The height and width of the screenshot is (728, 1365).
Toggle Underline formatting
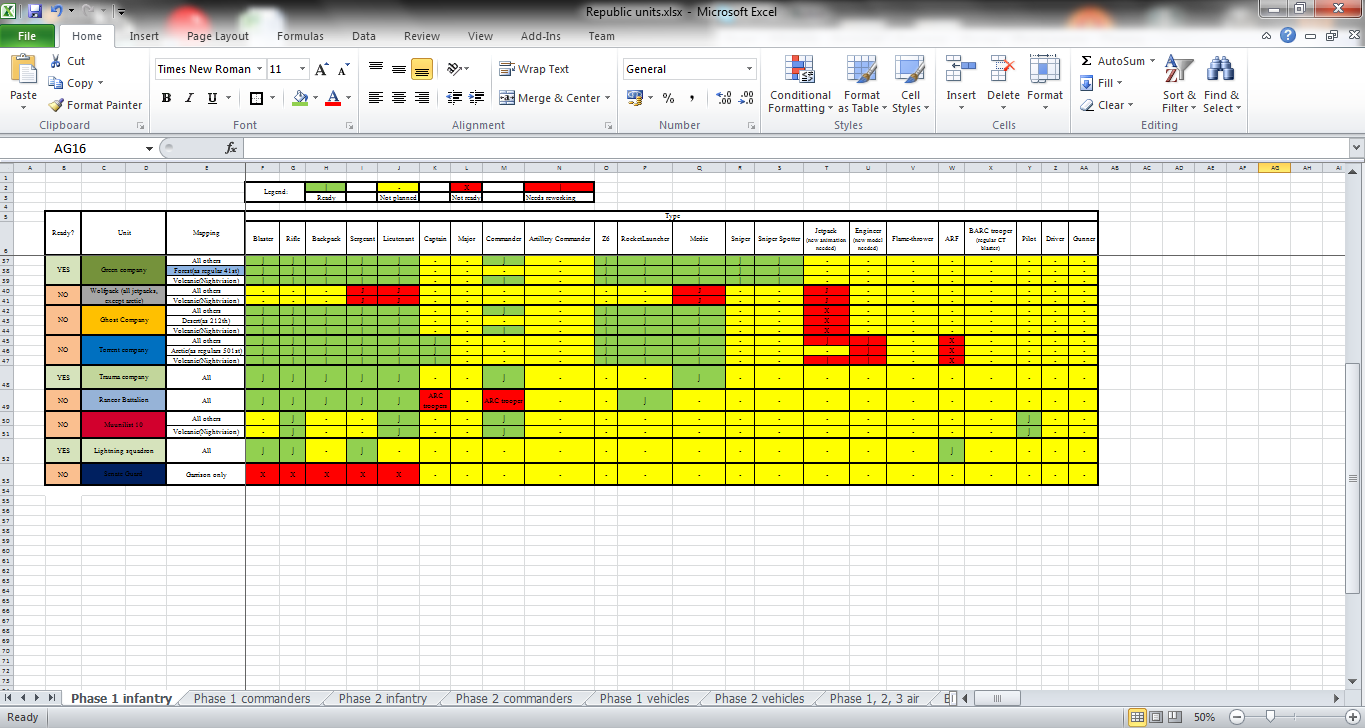[x=212, y=98]
